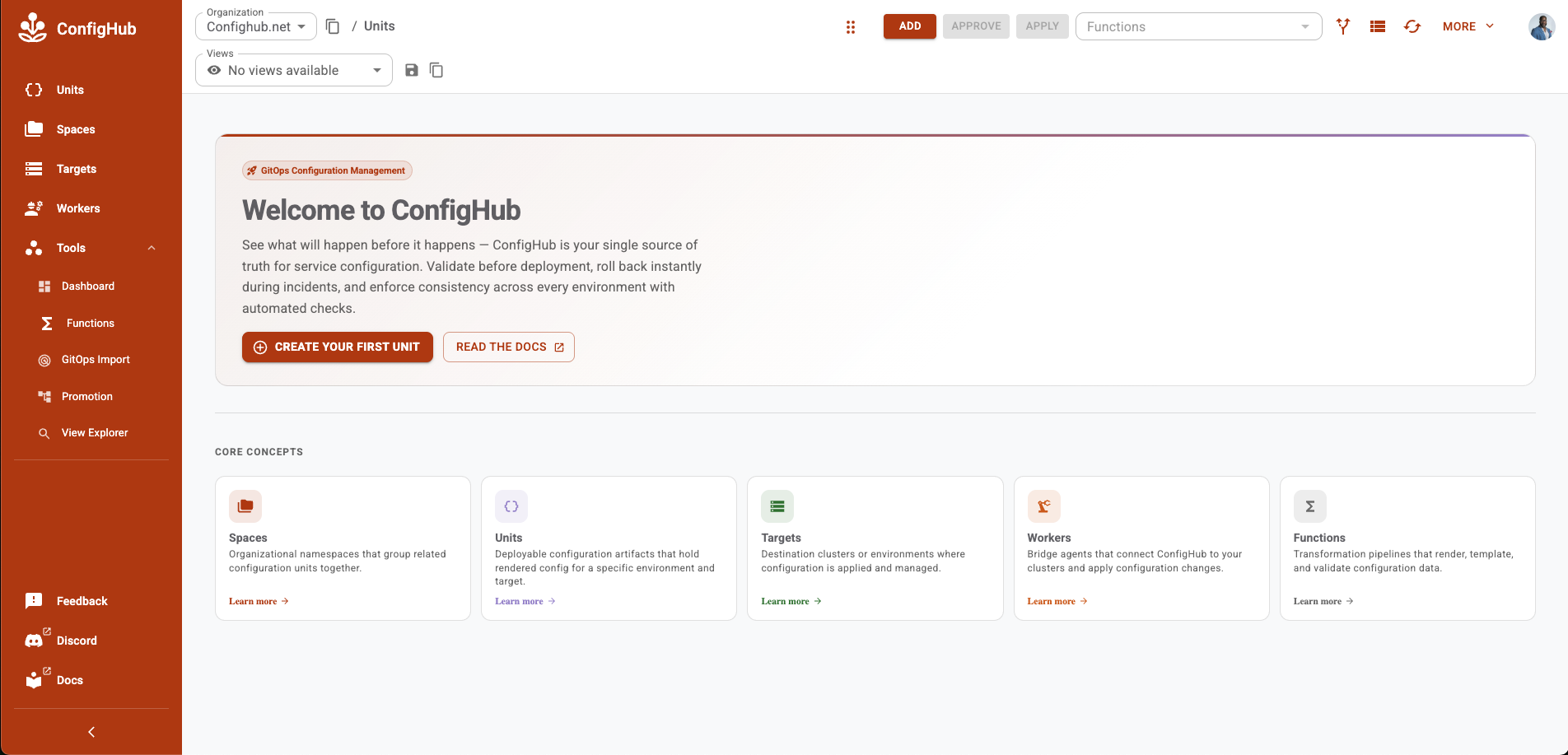Open the Discord external link
This screenshot has width=1568, height=755.
[91, 641]
